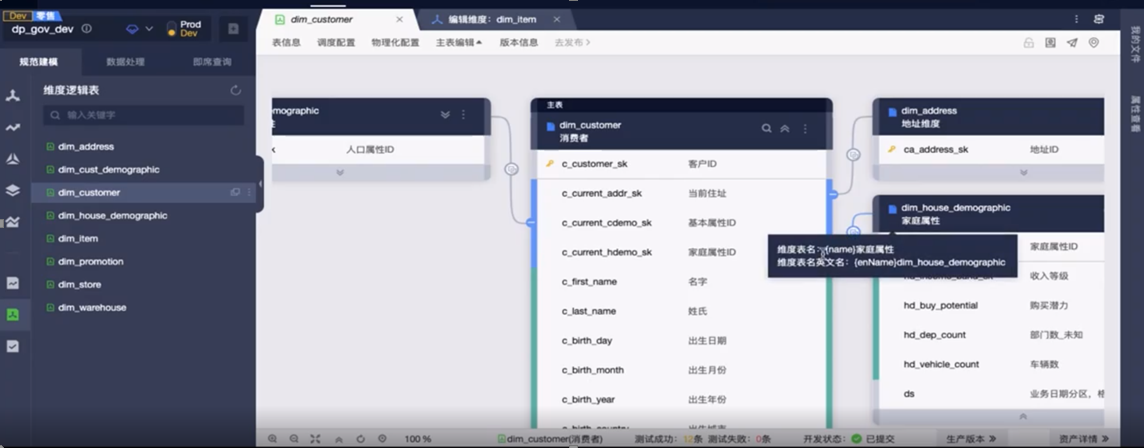This screenshot has height=448, width=1144.
Task: Switch to the 编辑维度: dim_item tab
Action: click(491, 20)
